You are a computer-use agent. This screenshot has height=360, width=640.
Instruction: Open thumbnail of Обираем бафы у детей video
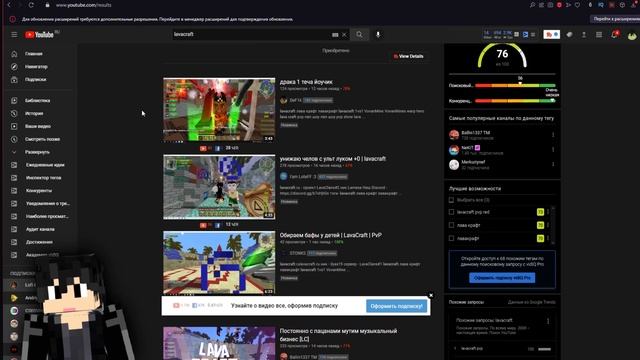tap(219, 263)
